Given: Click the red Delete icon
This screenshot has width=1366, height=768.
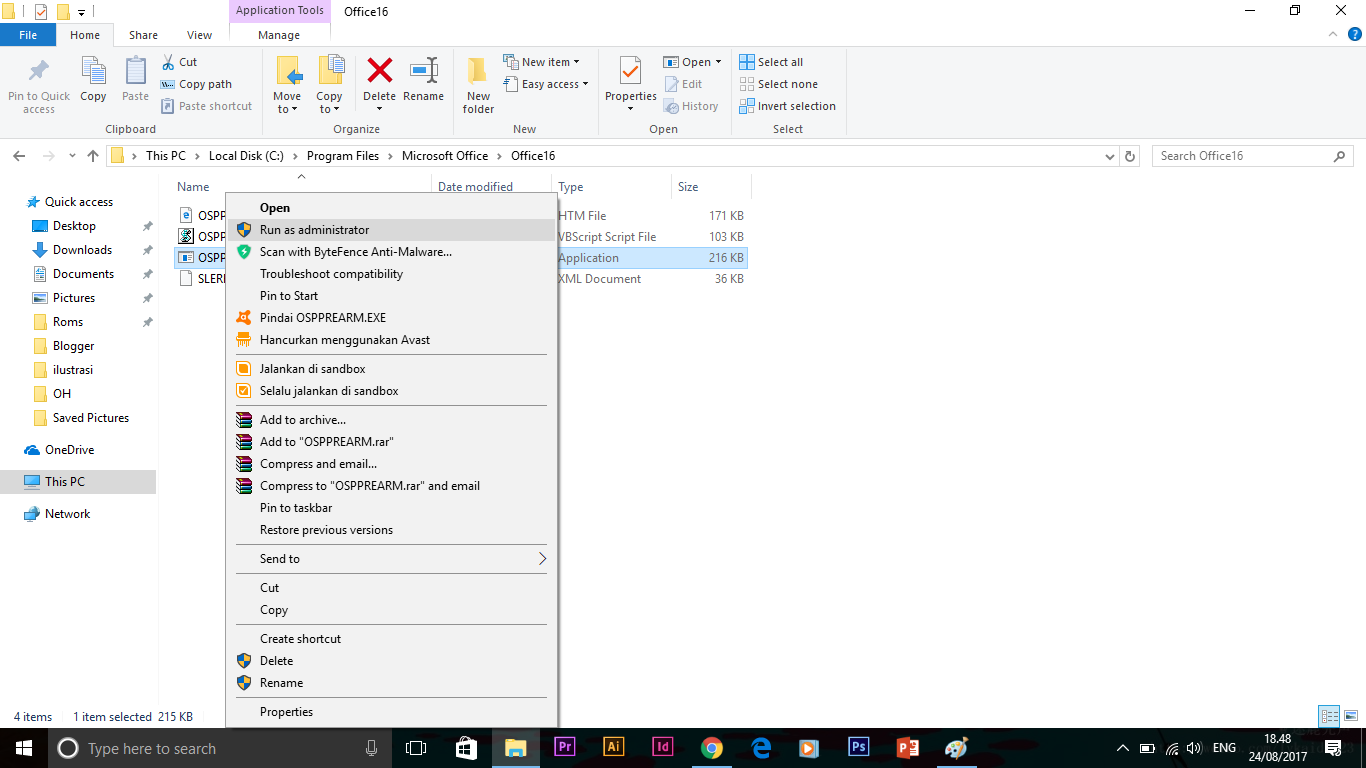Looking at the screenshot, I should [x=380, y=70].
